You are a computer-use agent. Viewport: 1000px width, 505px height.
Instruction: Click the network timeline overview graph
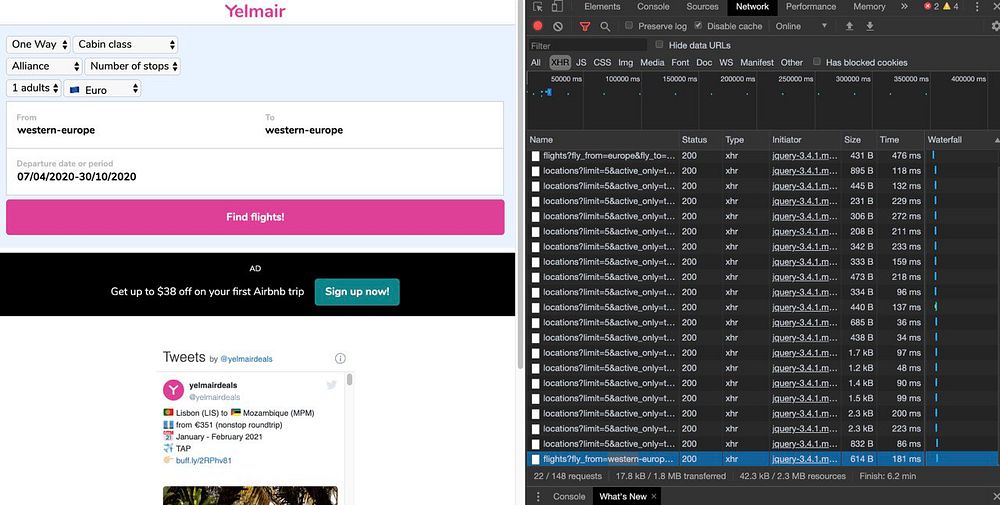(x=763, y=101)
